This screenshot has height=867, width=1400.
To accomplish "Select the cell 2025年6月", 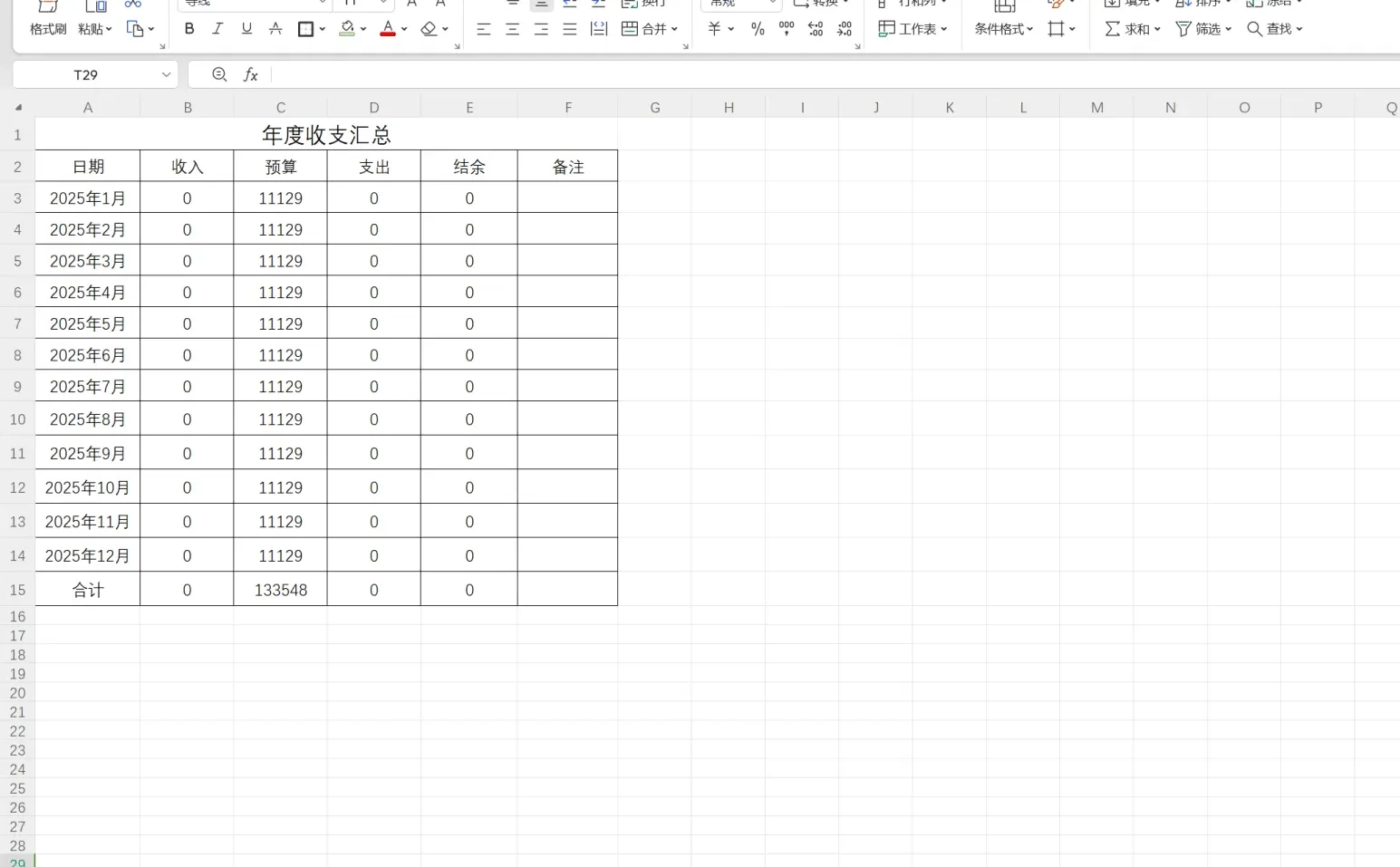I will click(88, 355).
